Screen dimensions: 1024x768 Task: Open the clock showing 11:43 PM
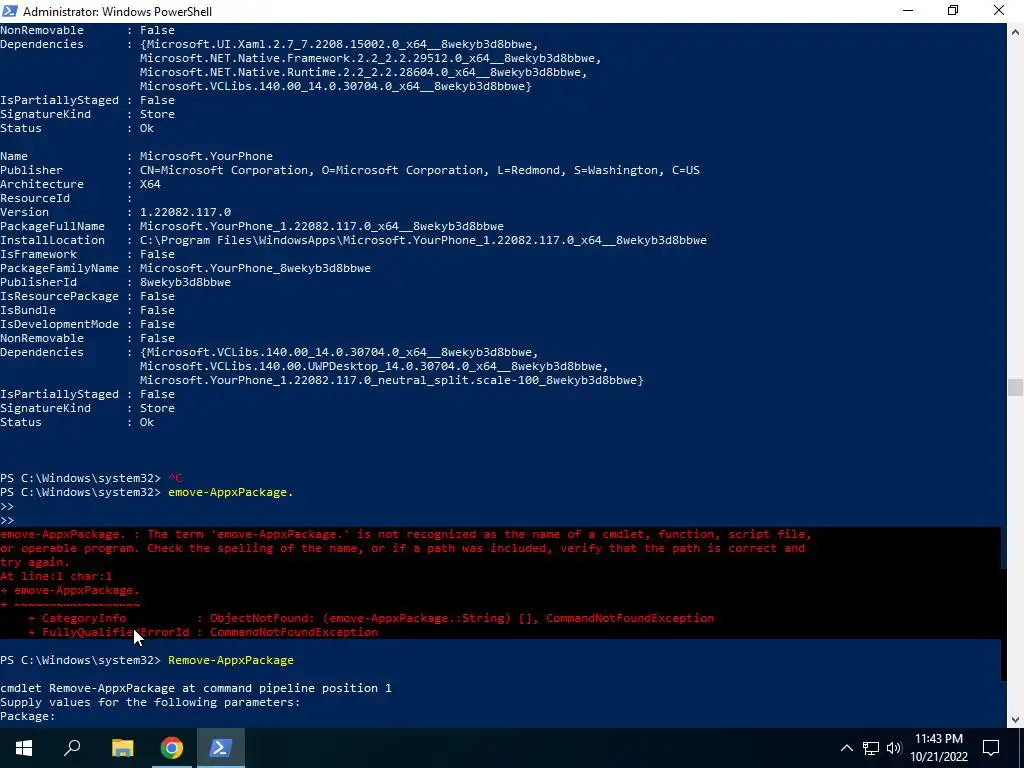click(938, 739)
